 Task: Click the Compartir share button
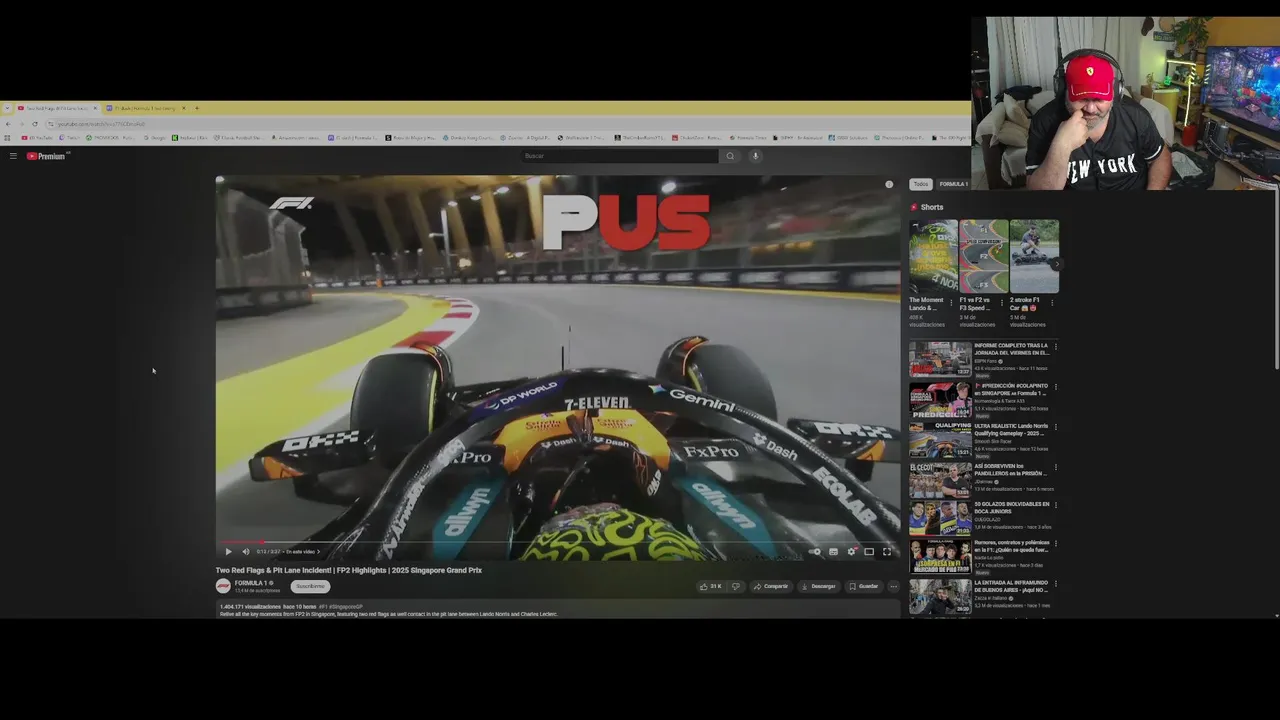click(x=771, y=586)
